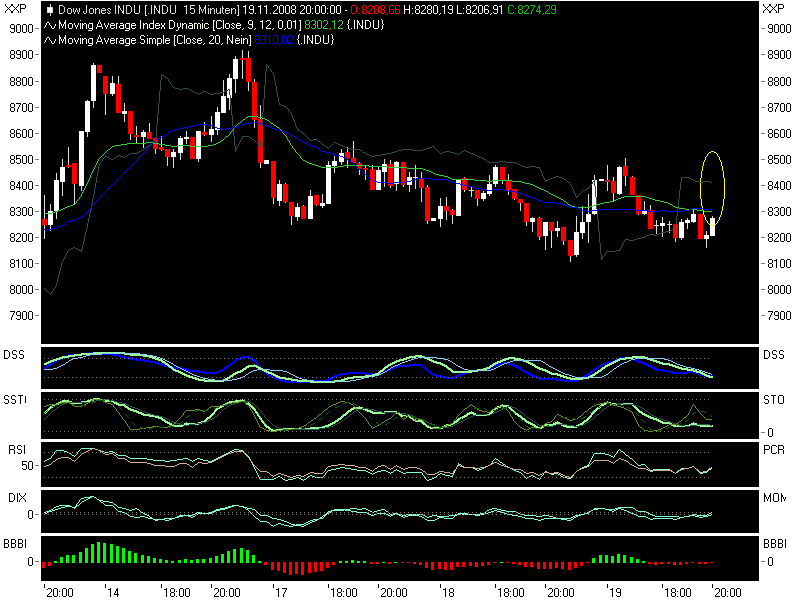800x600 pixels.
Task: Click the 50 level label beside RSI
Action: pos(27,466)
